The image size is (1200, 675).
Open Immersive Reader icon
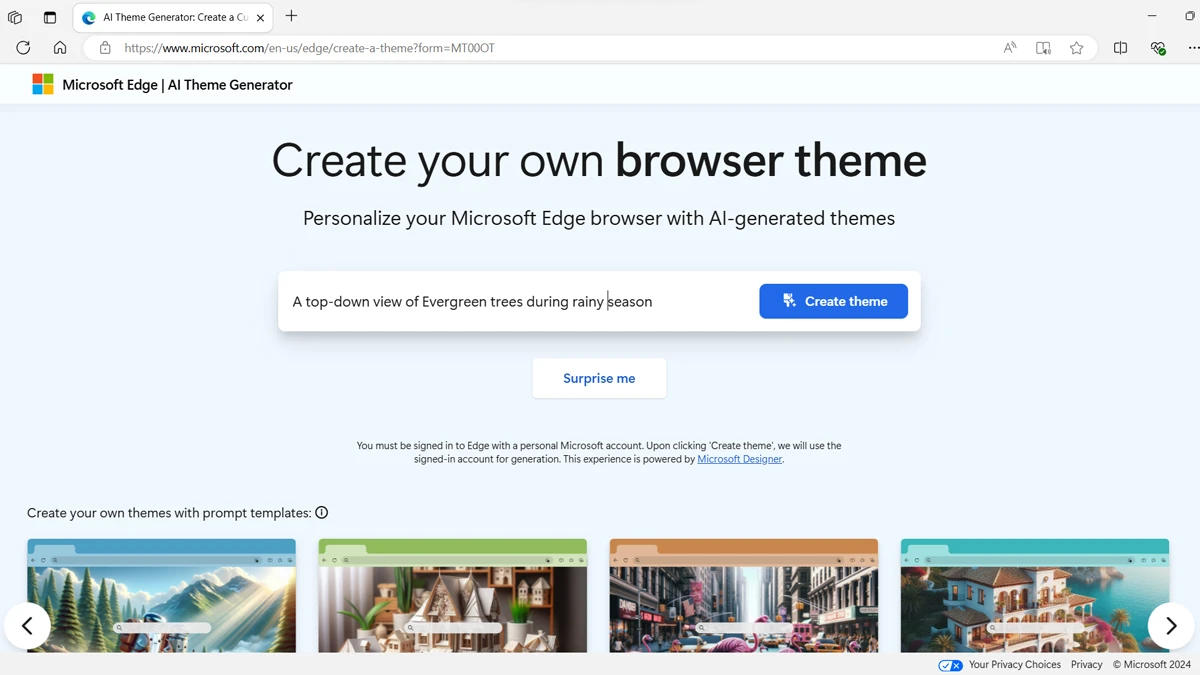(1043, 48)
